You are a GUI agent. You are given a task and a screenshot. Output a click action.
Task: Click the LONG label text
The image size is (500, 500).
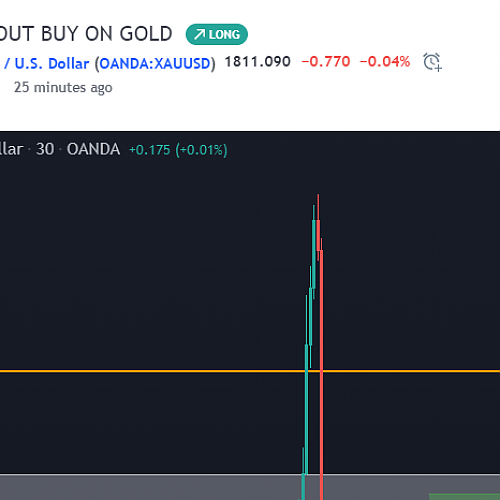pos(224,35)
